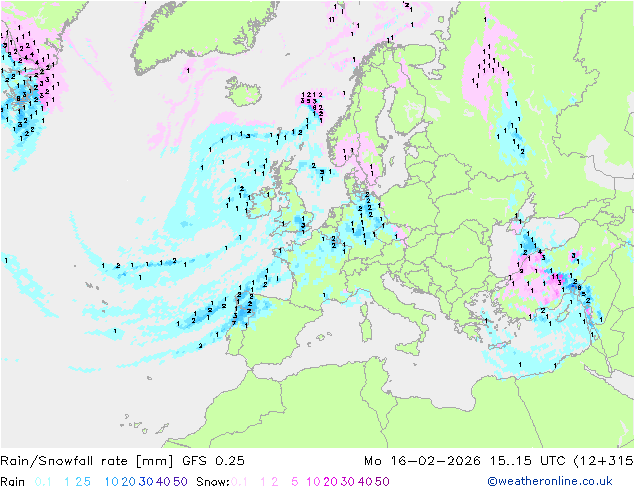Click the "GFS 0.25" model label

pos(213,461)
